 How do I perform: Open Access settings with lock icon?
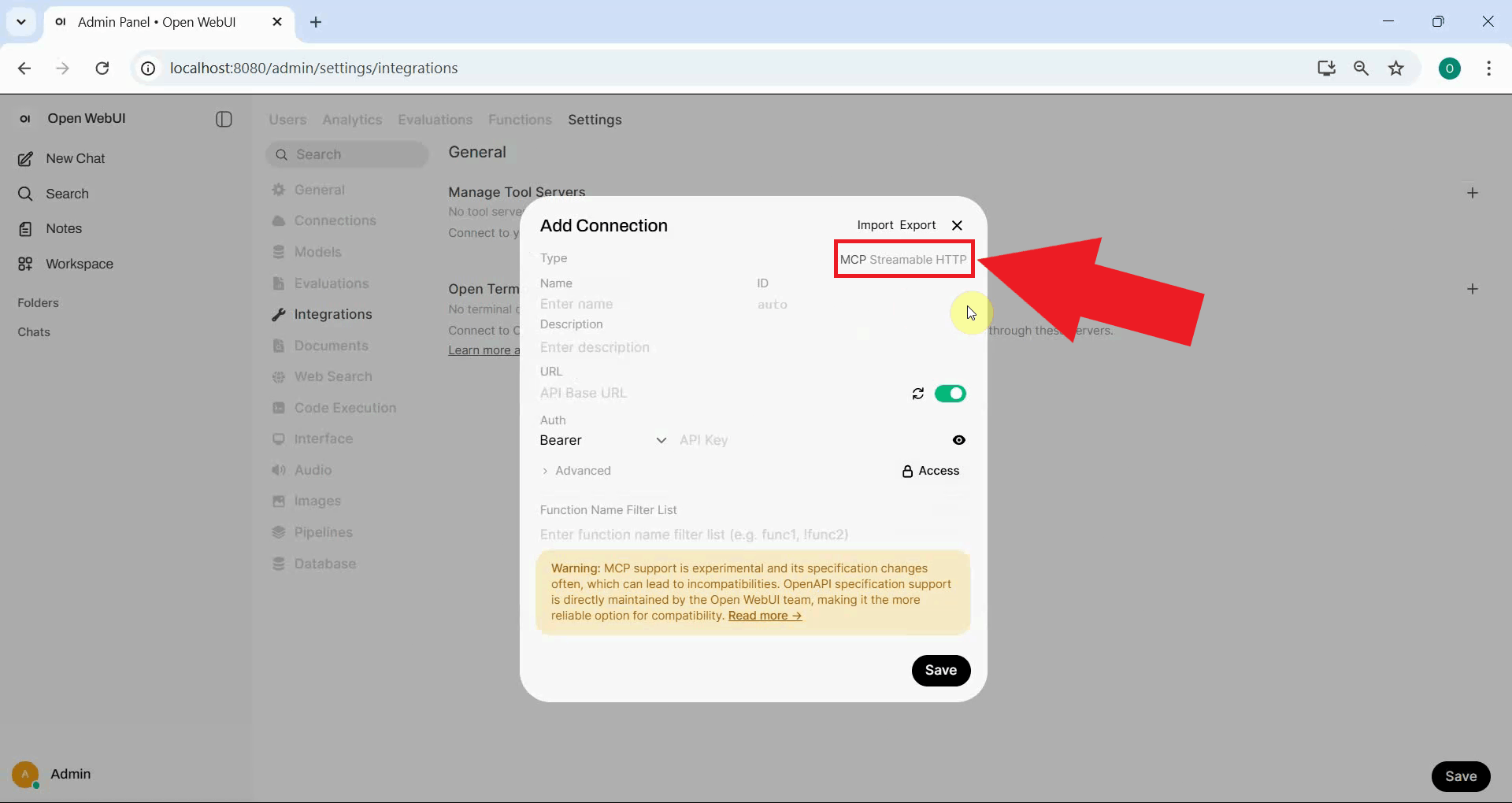(931, 471)
